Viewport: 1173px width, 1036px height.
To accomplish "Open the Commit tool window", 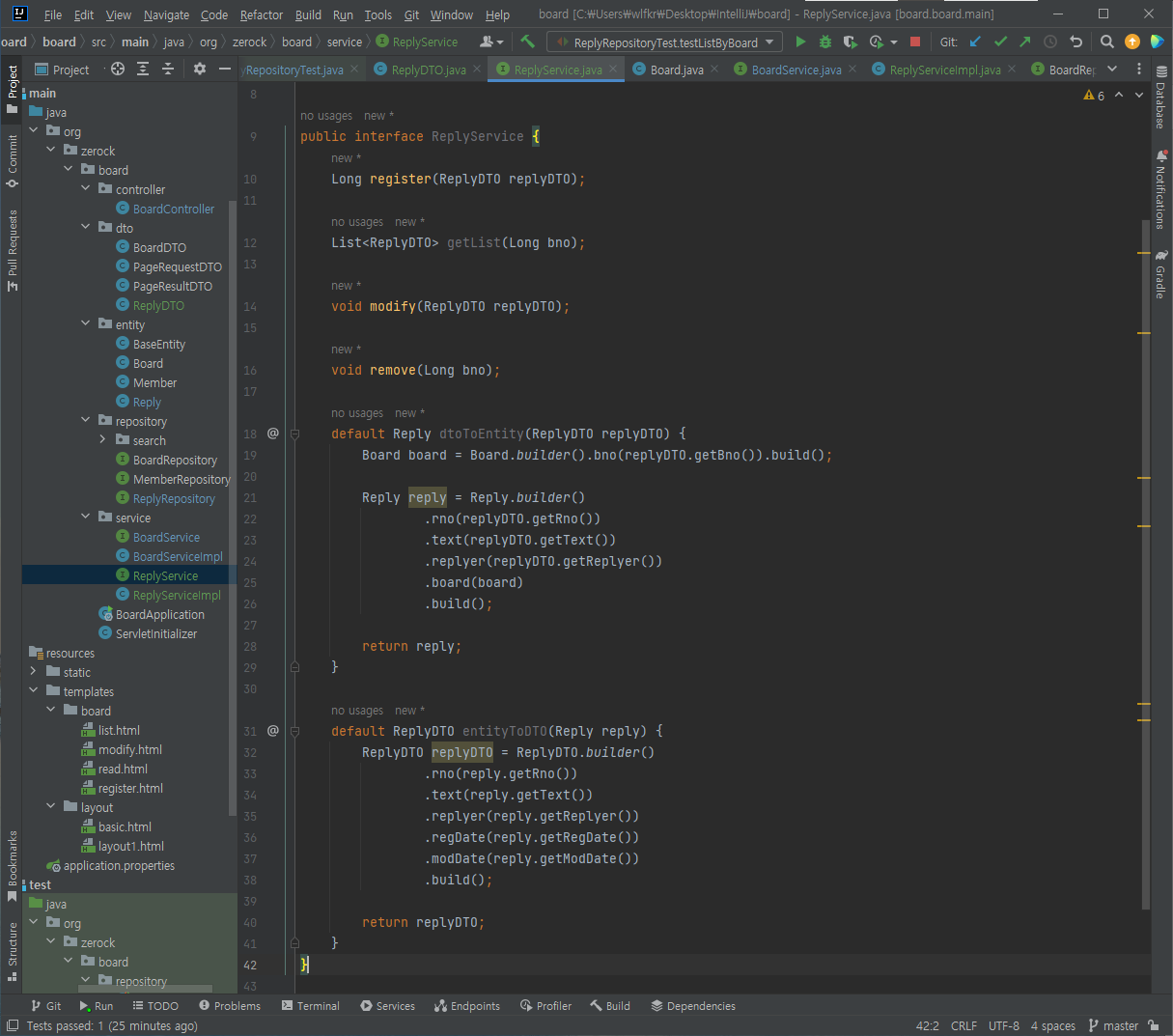I will [x=13, y=159].
